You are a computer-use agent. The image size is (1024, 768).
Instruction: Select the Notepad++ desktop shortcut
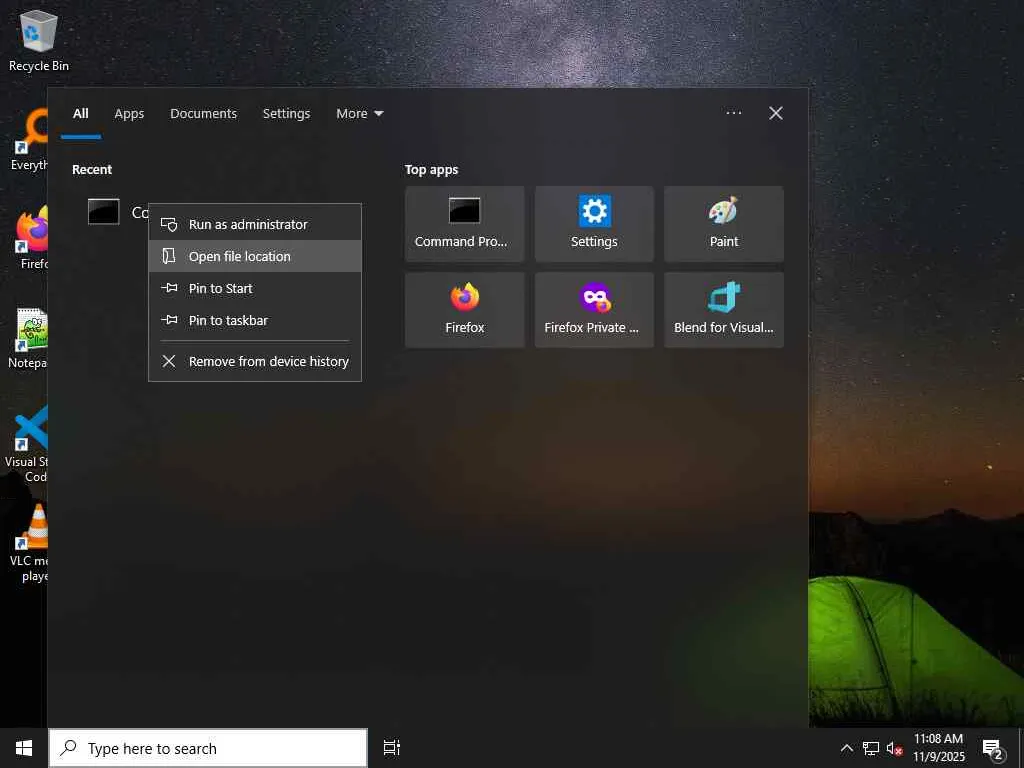pos(30,338)
